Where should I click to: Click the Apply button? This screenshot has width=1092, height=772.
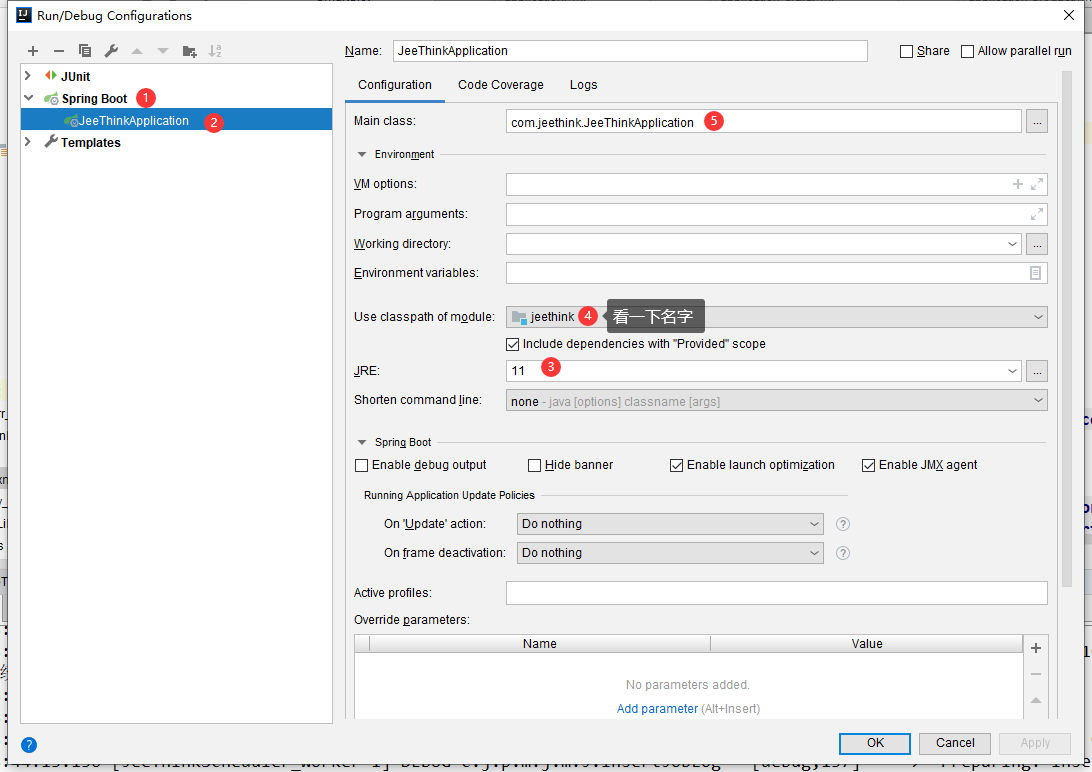pos(1035,743)
